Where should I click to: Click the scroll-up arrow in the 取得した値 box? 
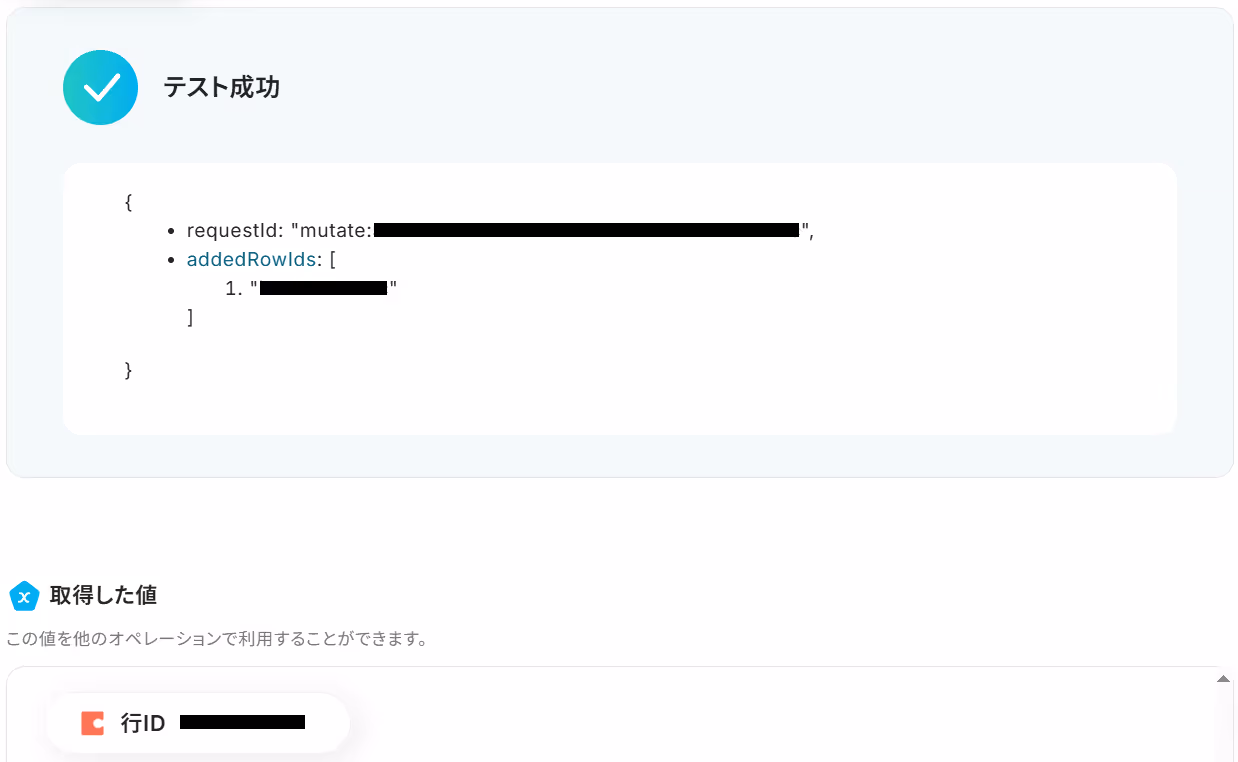(1223, 678)
